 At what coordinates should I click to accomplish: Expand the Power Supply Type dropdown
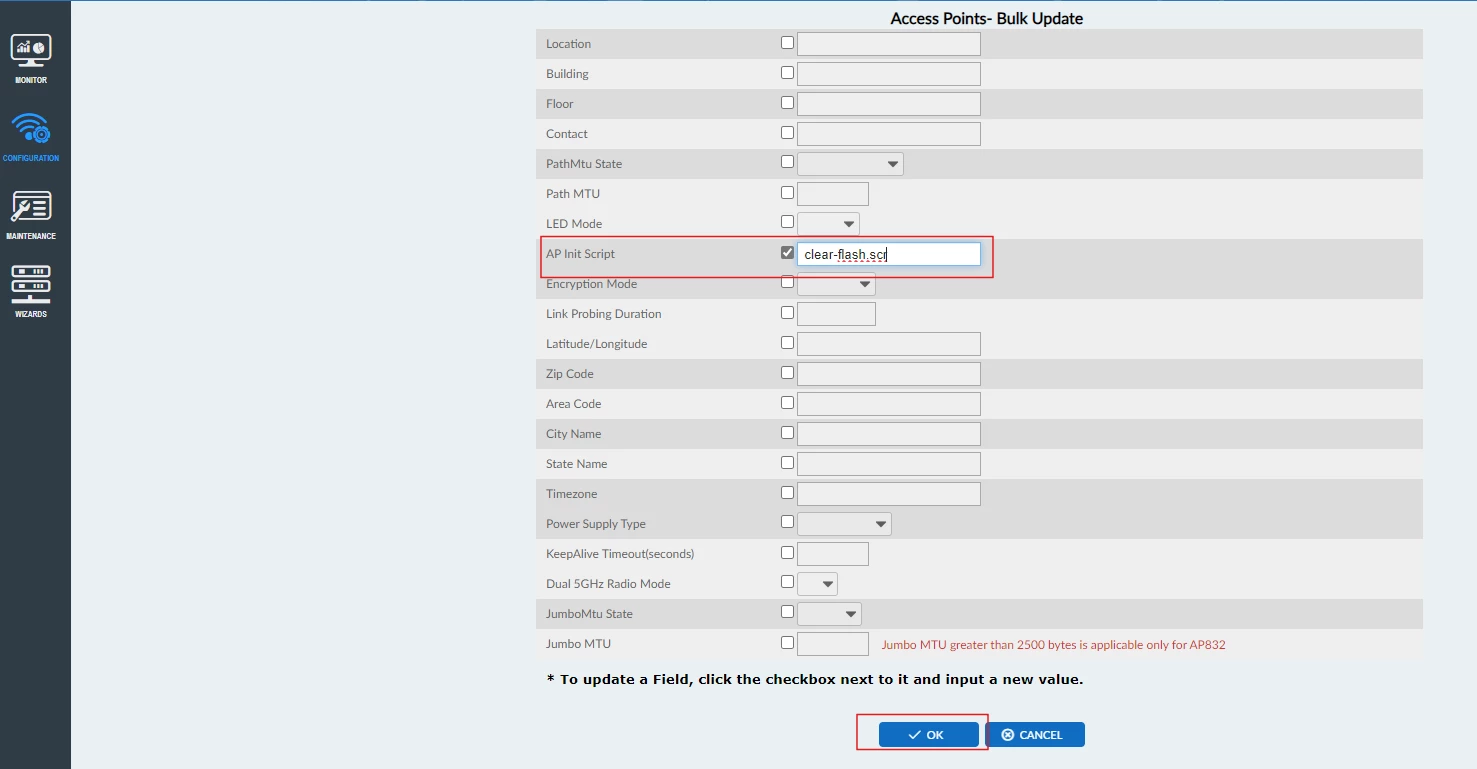(844, 524)
